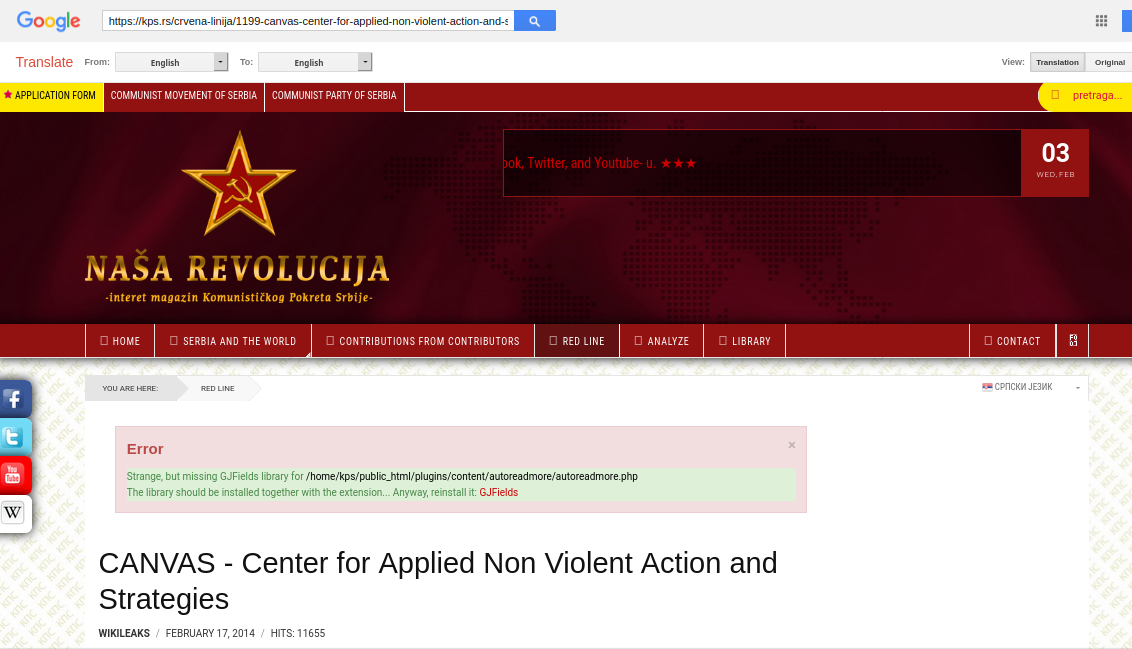Open the Application Form tab
The height and width of the screenshot is (649, 1132).
click(x=51, y=96)
